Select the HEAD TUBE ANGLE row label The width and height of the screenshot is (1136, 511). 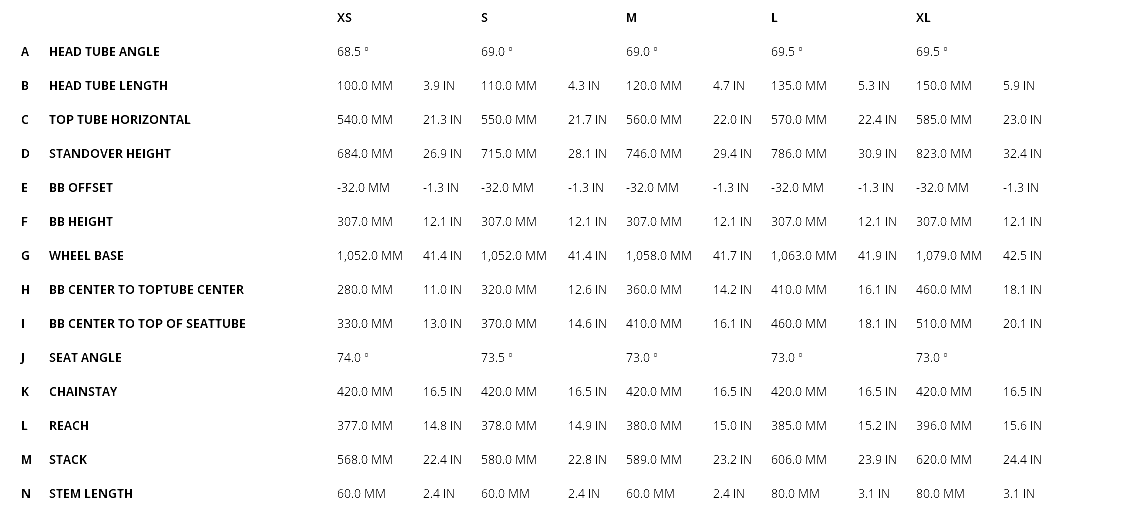pos(104,52)
